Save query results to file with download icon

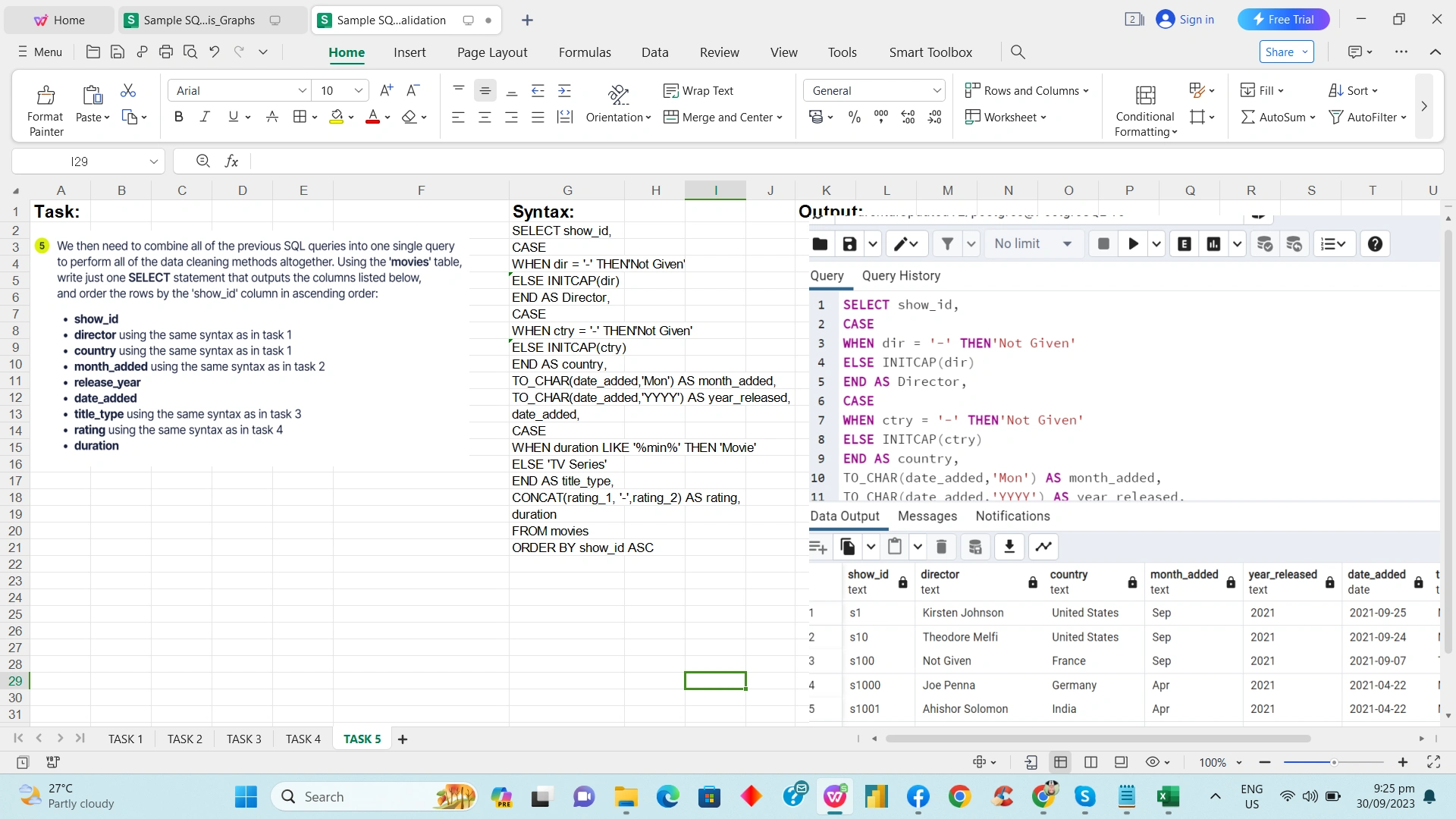(1009, 546)
